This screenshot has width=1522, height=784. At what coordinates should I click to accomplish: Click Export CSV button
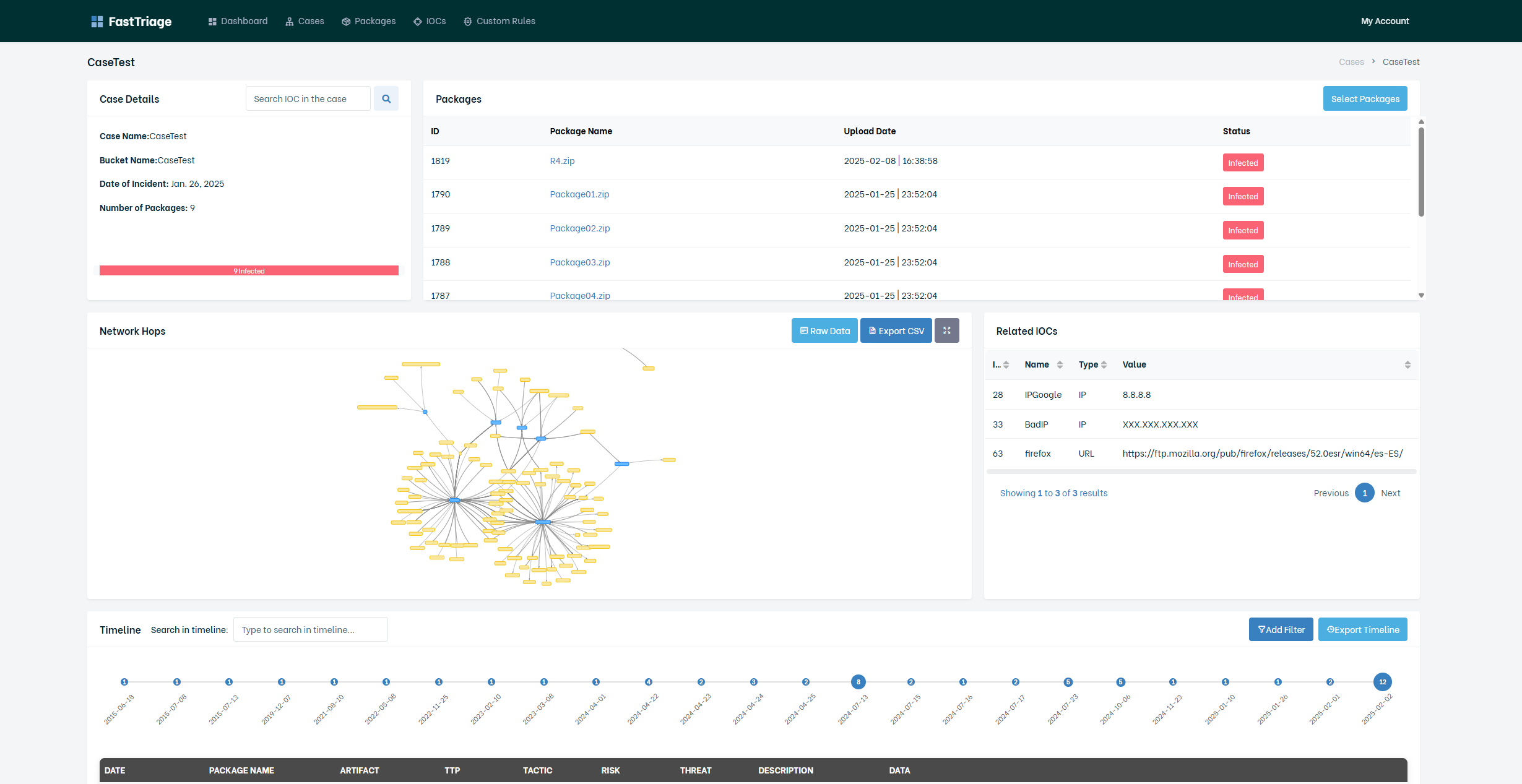click(896, 330)
